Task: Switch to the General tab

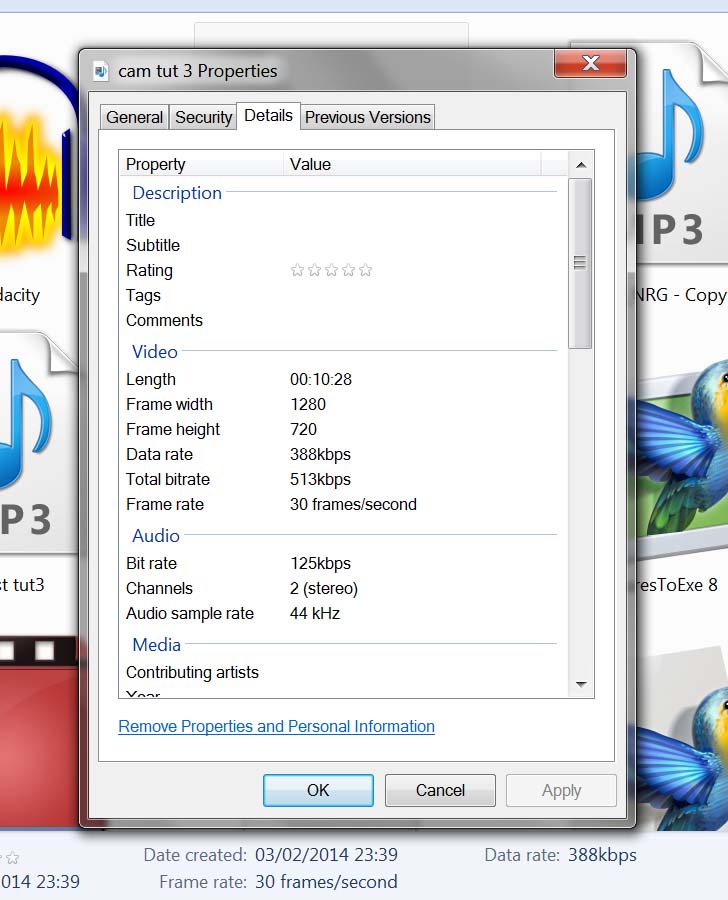Action: pyautogui.click(x=134, y=117)
